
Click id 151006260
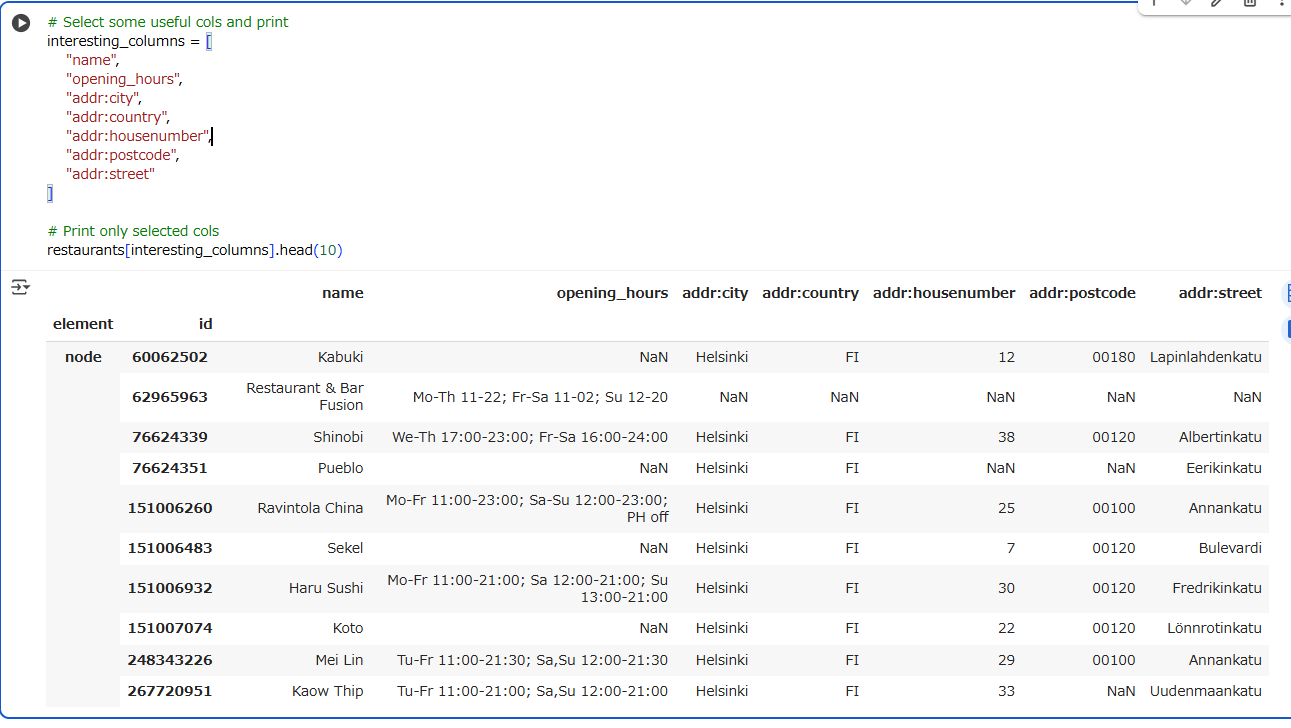click(x=170, y=508)
